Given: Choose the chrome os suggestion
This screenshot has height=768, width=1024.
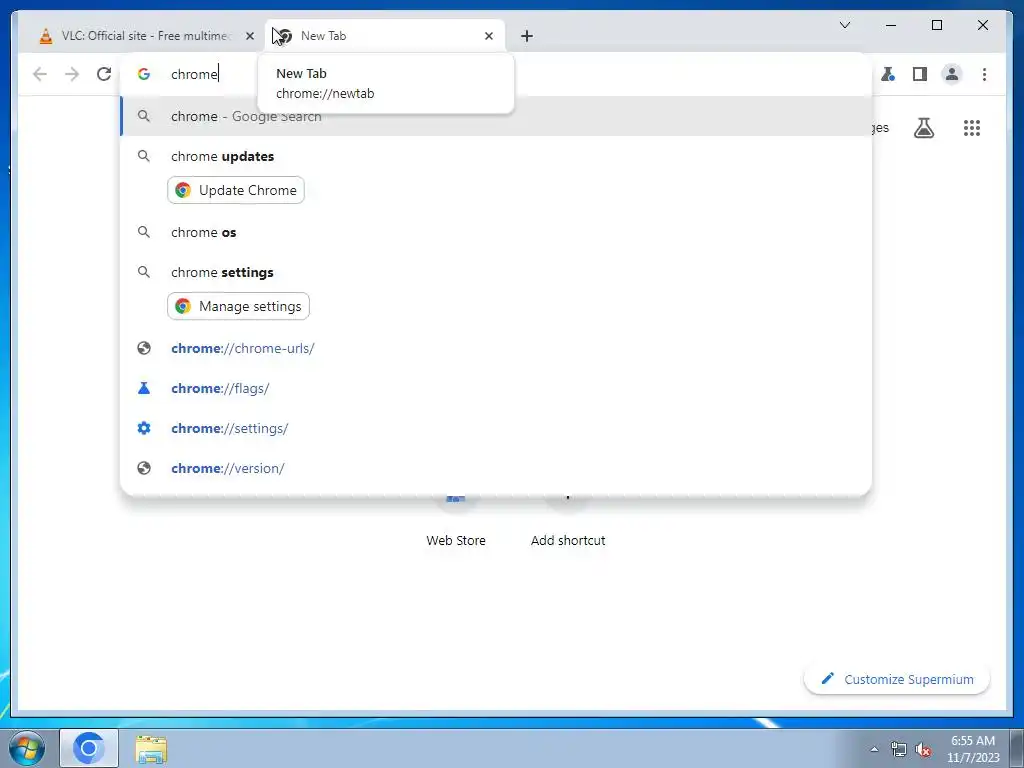Looking at the screenshot, I should (496, 232).
